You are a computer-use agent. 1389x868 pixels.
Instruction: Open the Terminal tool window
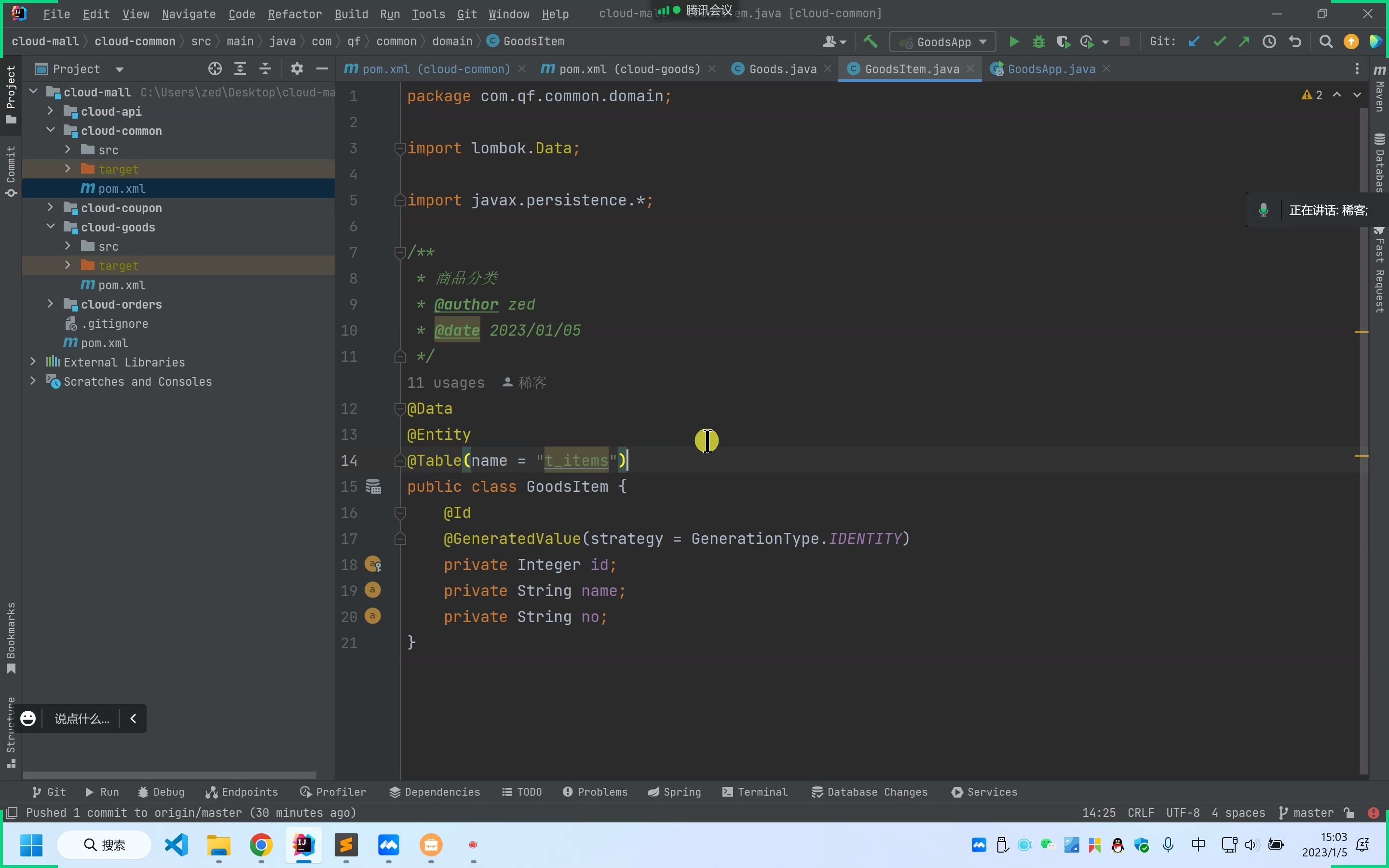tap(755, 792)
